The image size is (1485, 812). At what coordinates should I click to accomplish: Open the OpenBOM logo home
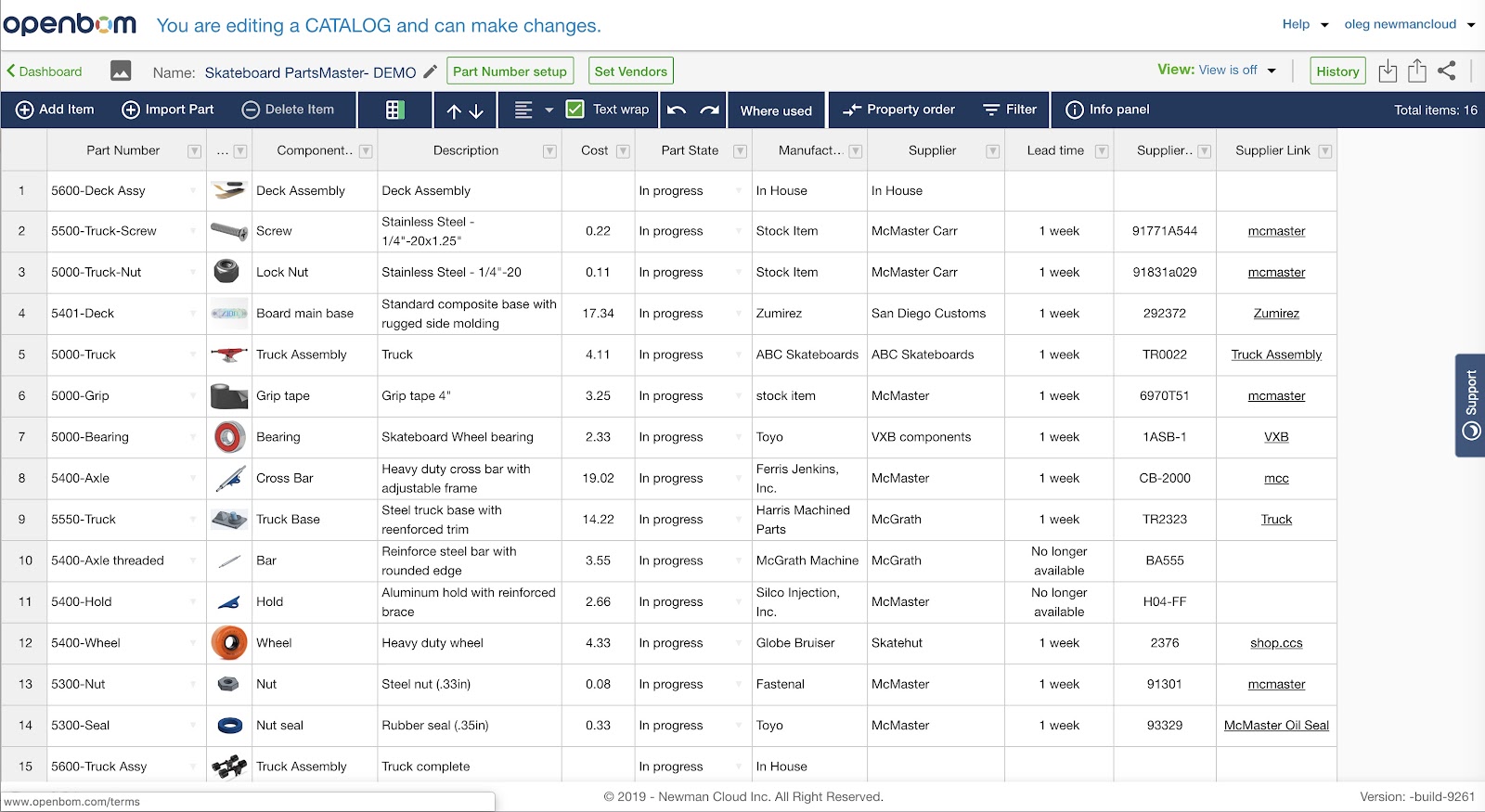click(x=70, y=24)
